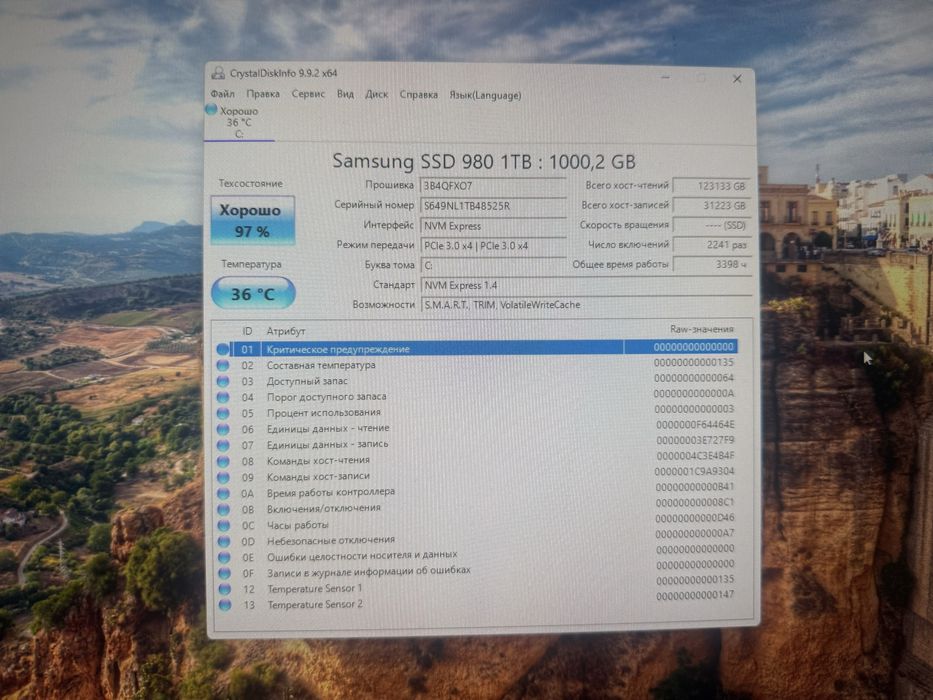Click the total working time value 3398 ч
933x700 pixels.
[712, 264]
